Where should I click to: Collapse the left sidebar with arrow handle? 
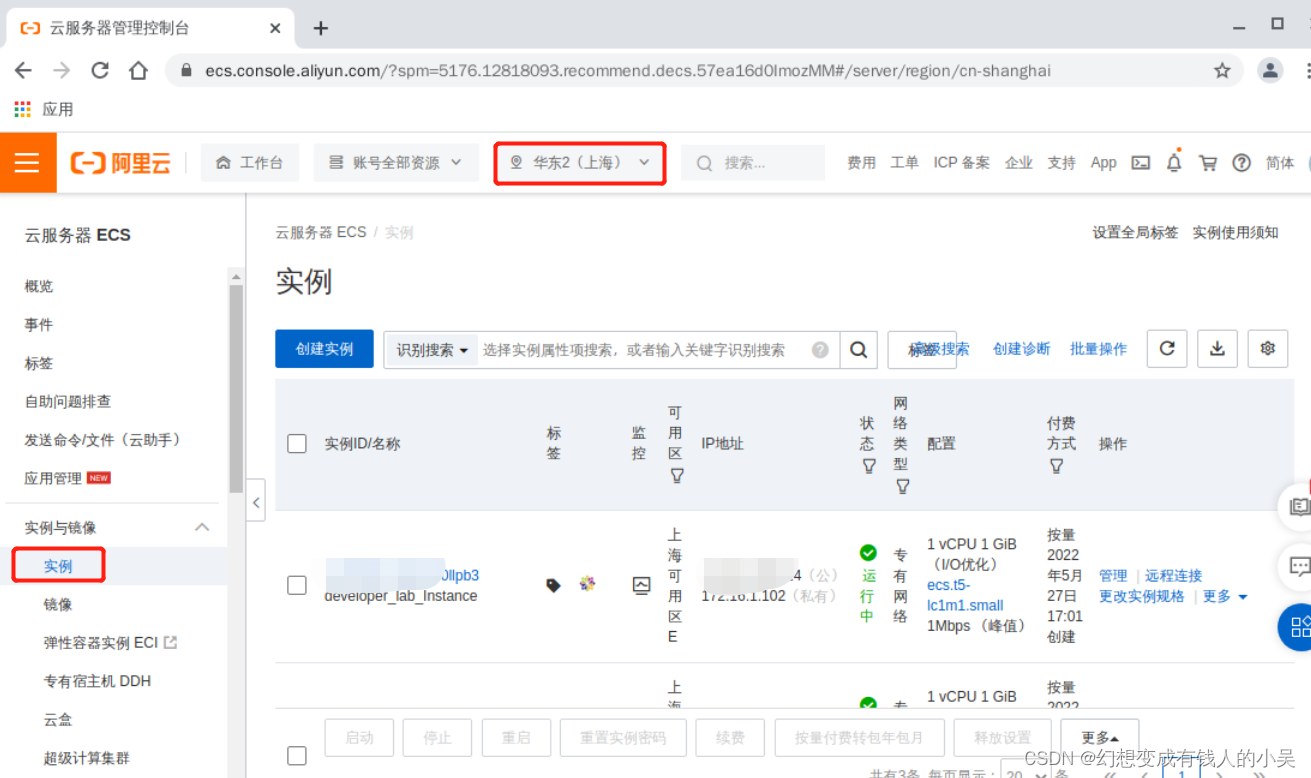pos(256,502)
